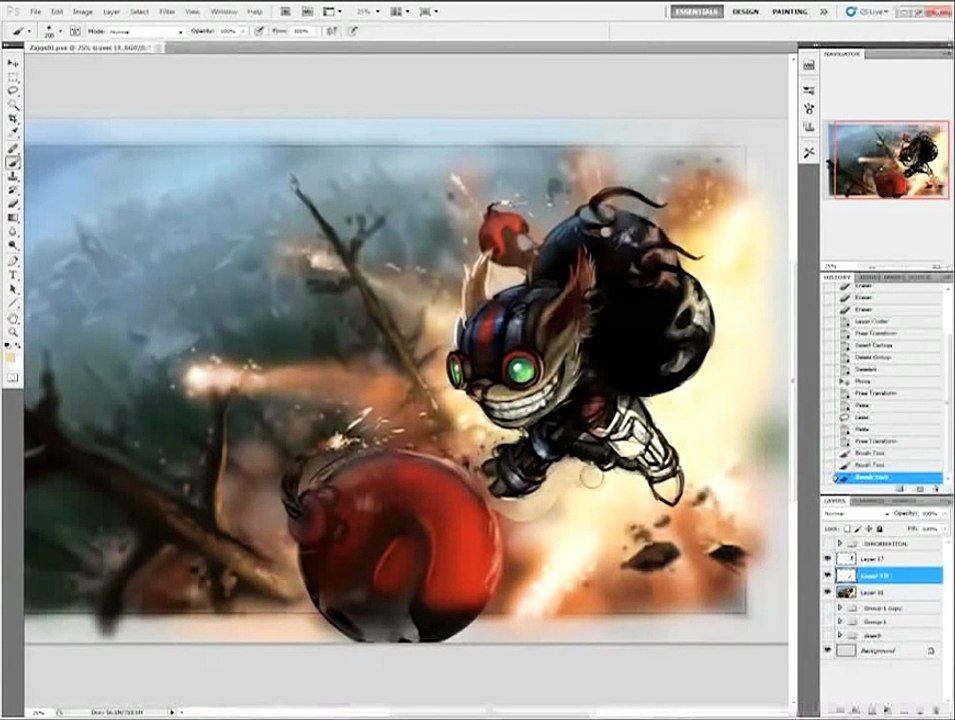This screenshot has width=955, height=720.
Task: Toggle tablet pressure controls opacity
Action: click(x=259, y=31)
